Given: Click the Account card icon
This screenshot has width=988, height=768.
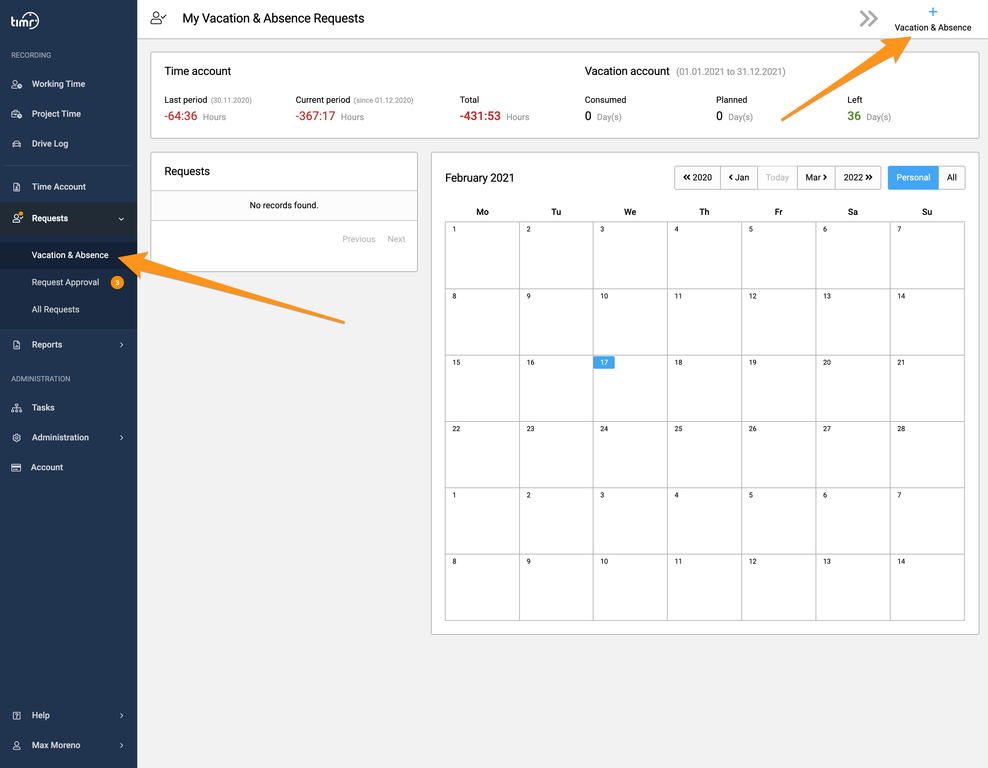Looking at the screenshot, I should pos(16,467).
